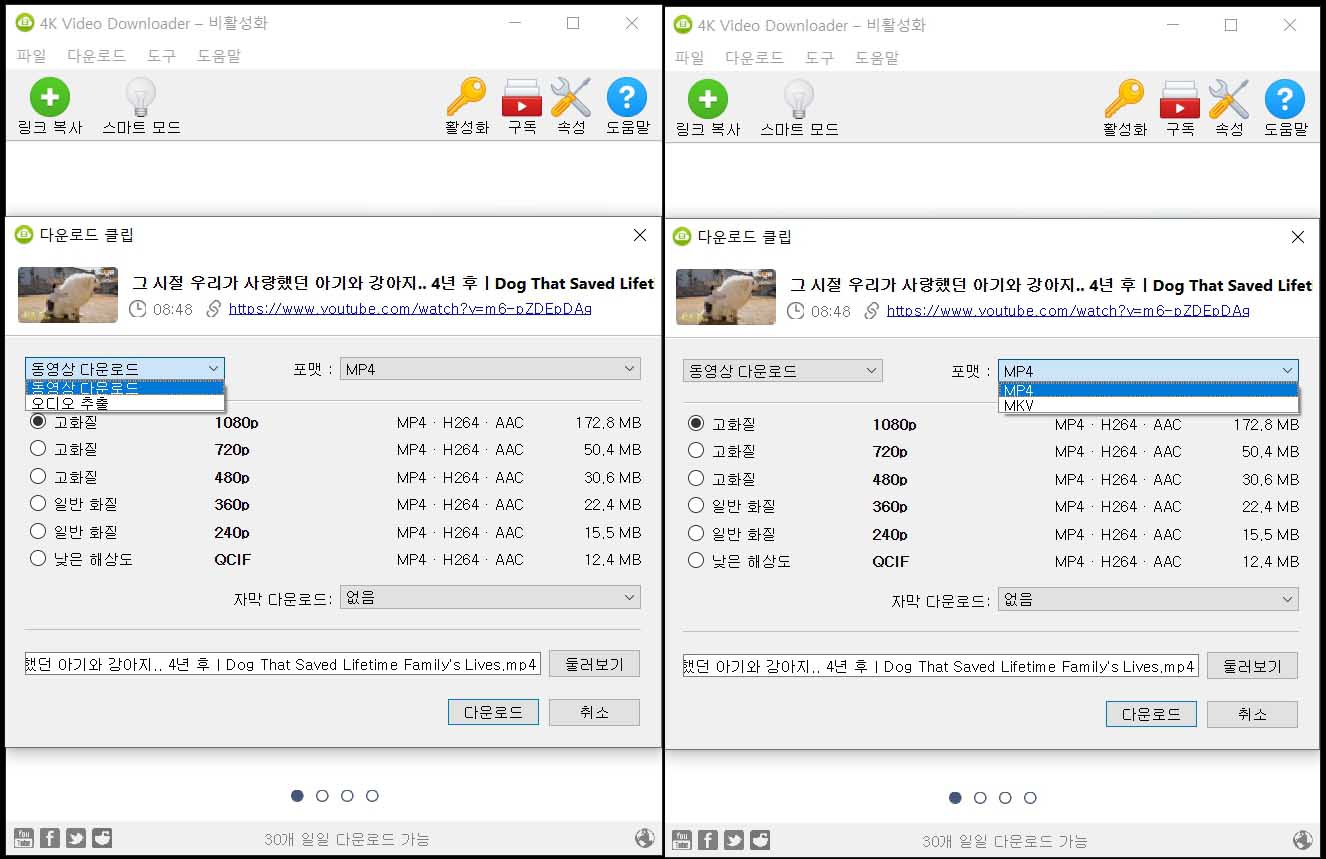
Task: Click 다운로드 button in right dialog
Action: pyautogui.click(x=1151, y=714)
